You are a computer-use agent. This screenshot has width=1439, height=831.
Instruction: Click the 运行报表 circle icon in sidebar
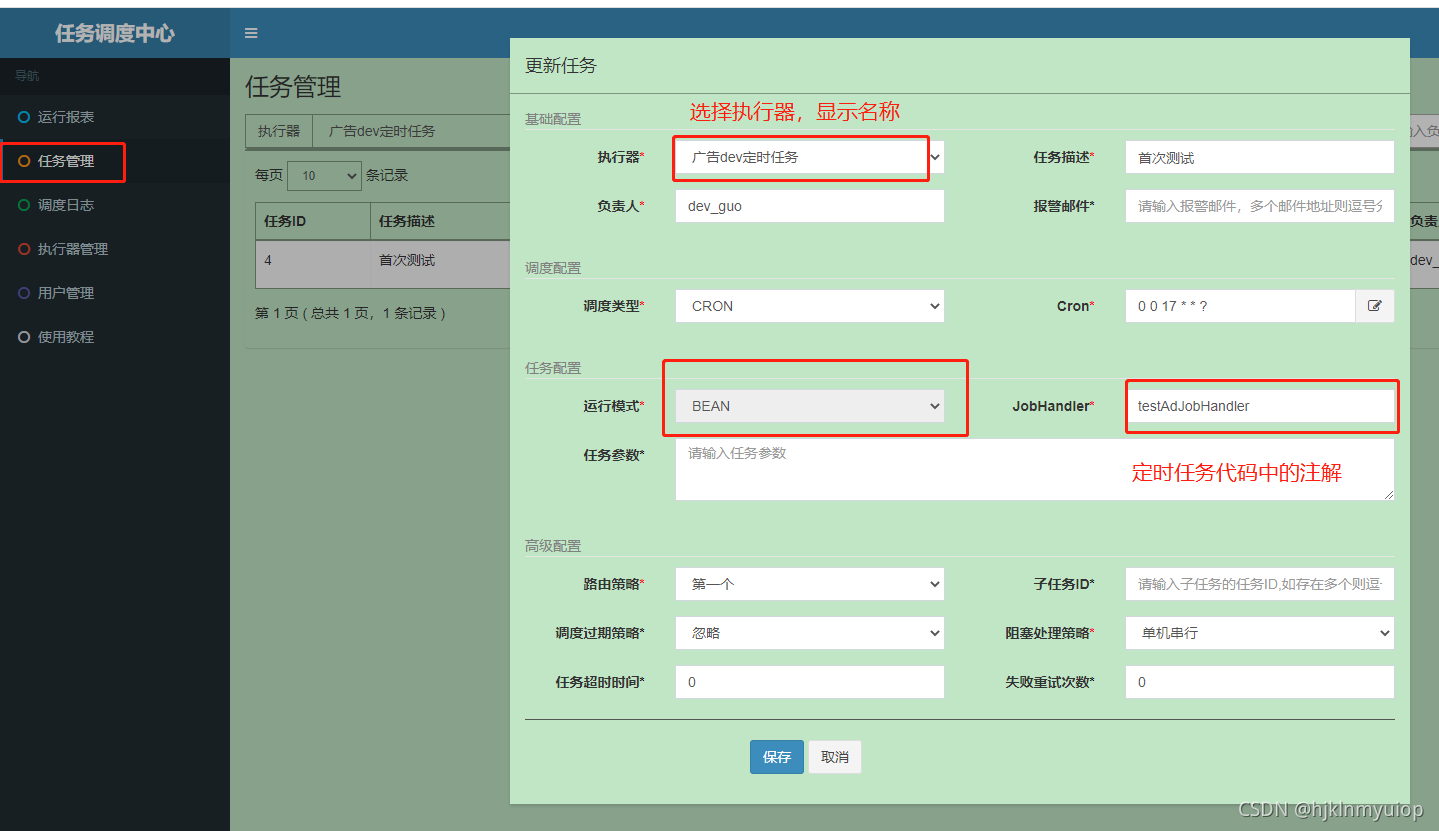point(24,117)
